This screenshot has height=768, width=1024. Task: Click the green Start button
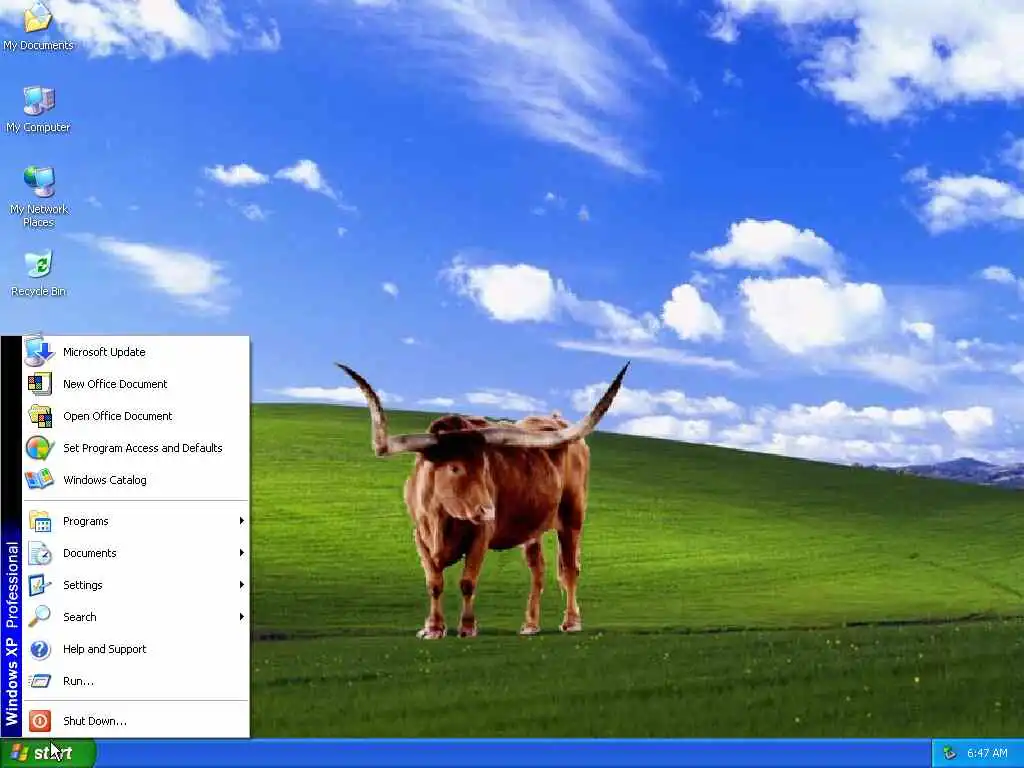[x=47, y=753]
